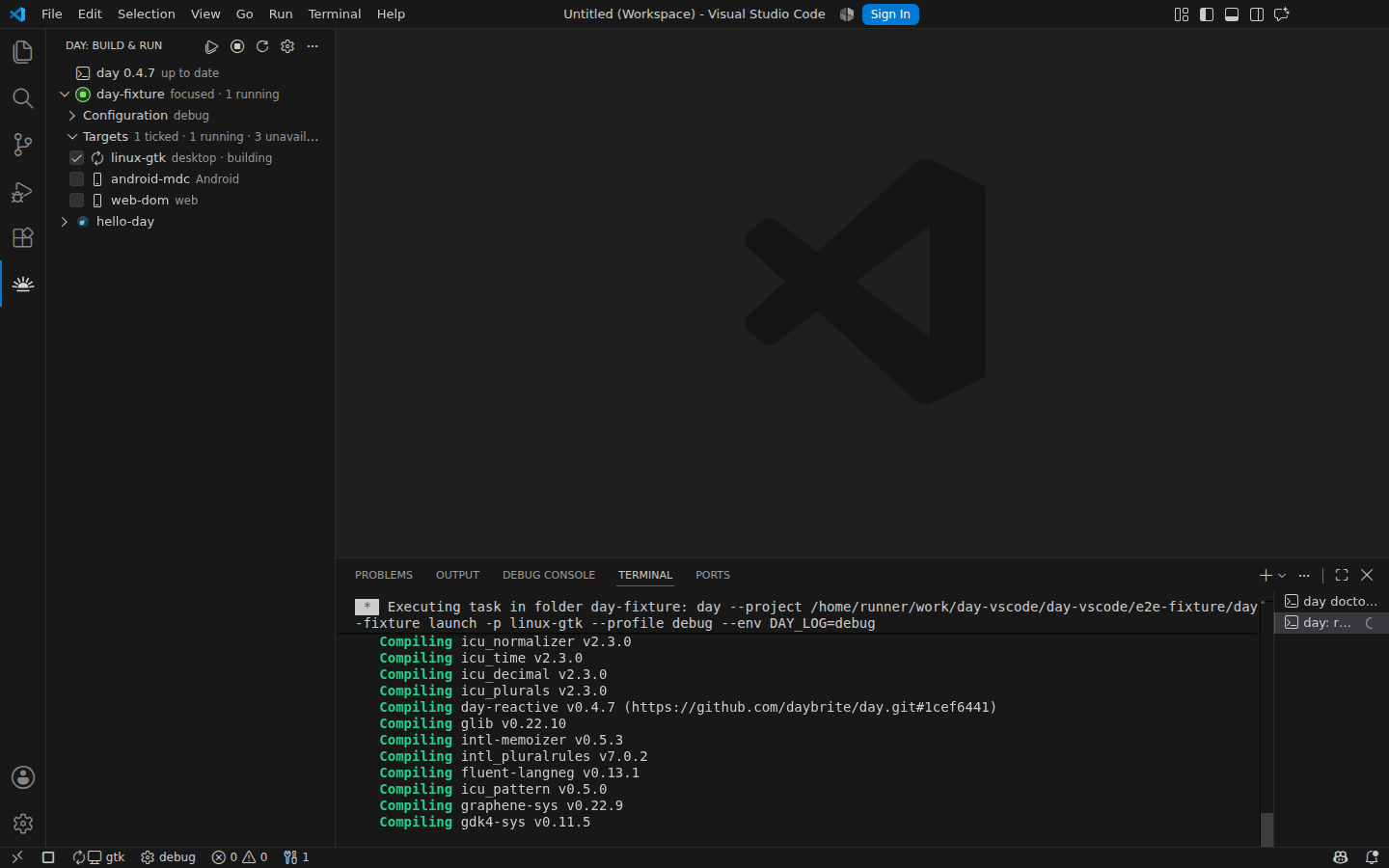Open the chat sparkle icon in title bar
The height and width of the screenshot is (868, 1389).
click(1282, 14)
